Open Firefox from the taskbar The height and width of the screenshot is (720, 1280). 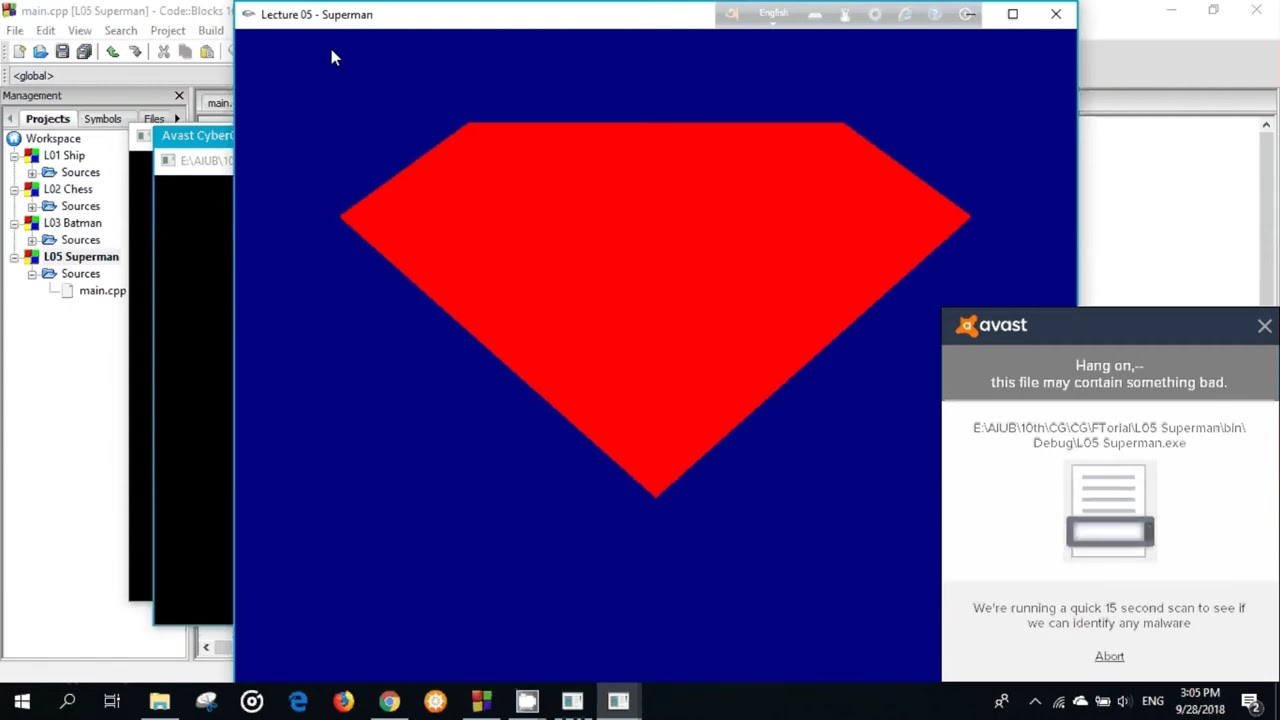point(344,701)
